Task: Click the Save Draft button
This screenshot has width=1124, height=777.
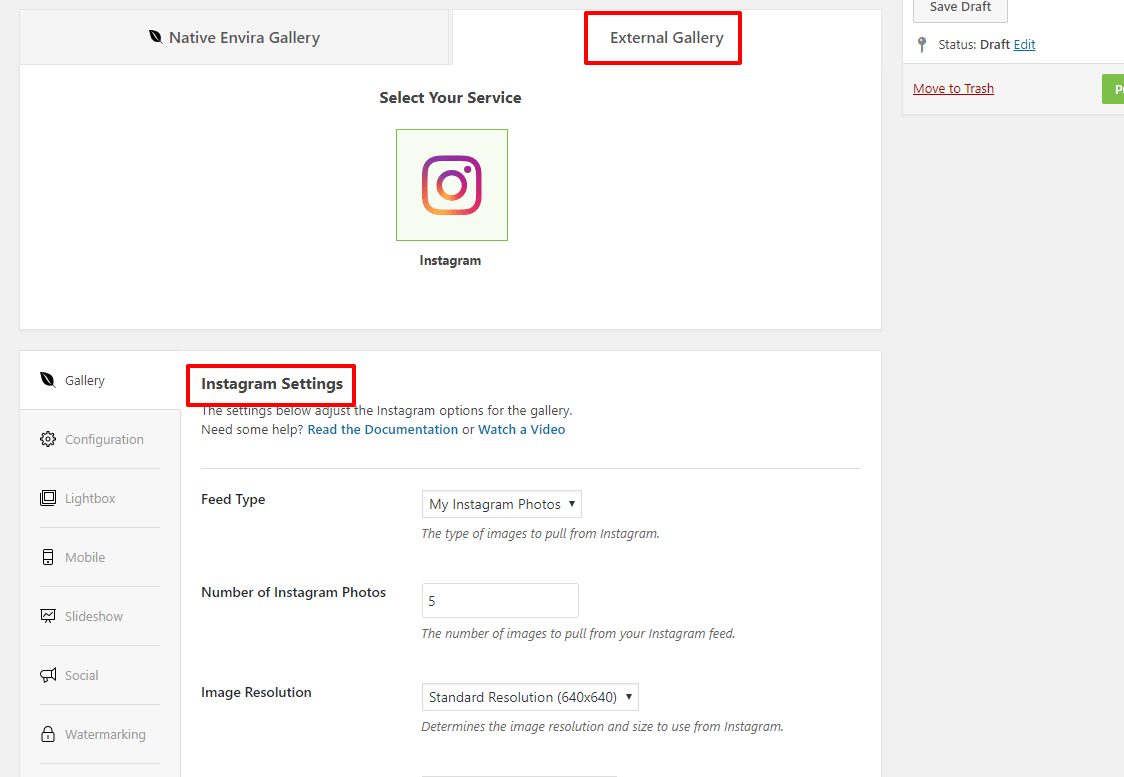Action: [961, 9]
